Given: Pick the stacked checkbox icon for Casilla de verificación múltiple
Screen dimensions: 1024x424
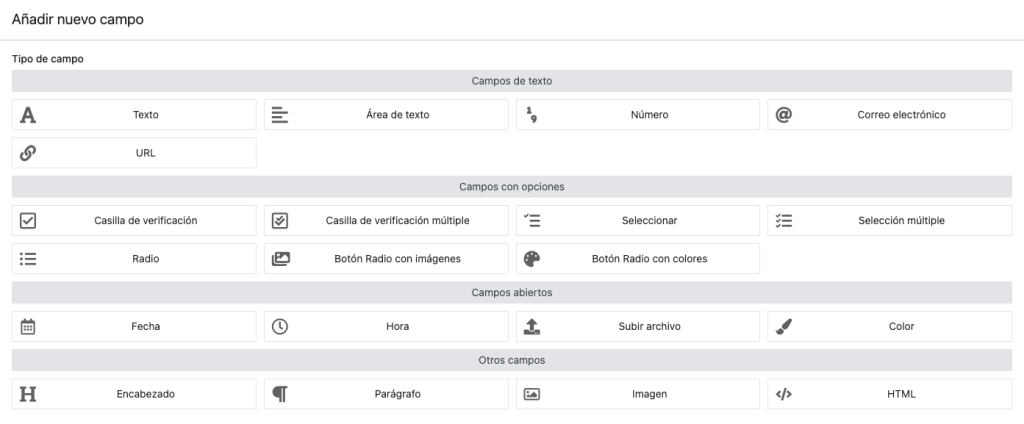Looking at the screenshot, I should coord(280,221).
